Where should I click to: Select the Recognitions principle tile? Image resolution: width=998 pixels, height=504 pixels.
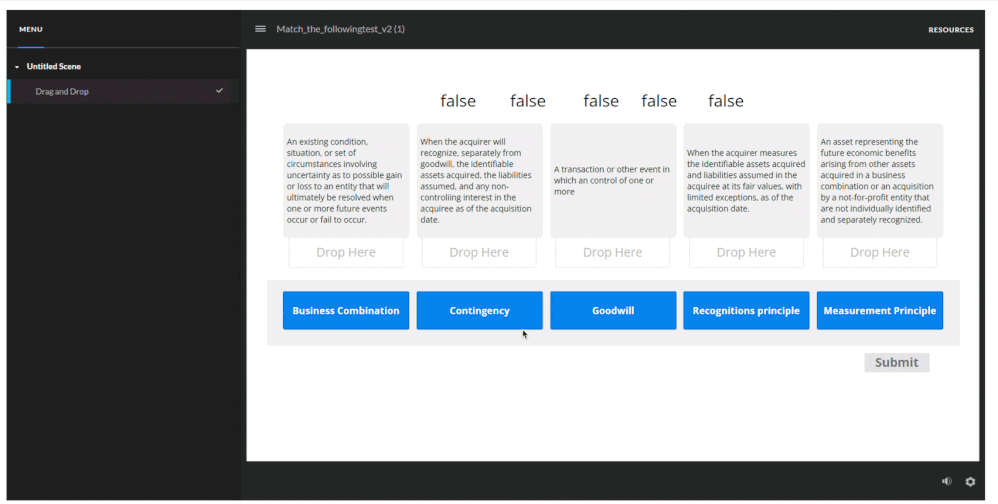746,311
